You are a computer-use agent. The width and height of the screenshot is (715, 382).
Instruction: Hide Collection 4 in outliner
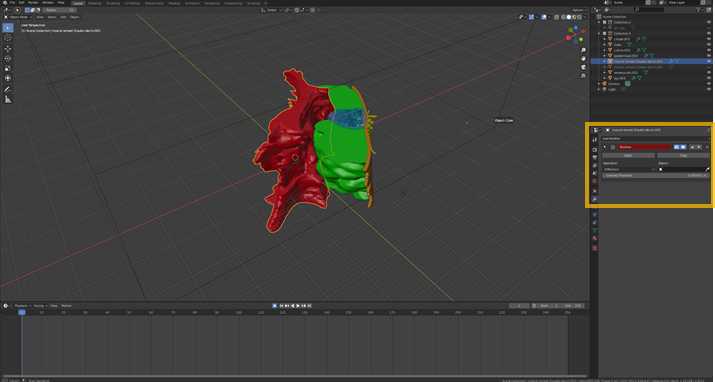pyautogui.click(x=709, y=33)
